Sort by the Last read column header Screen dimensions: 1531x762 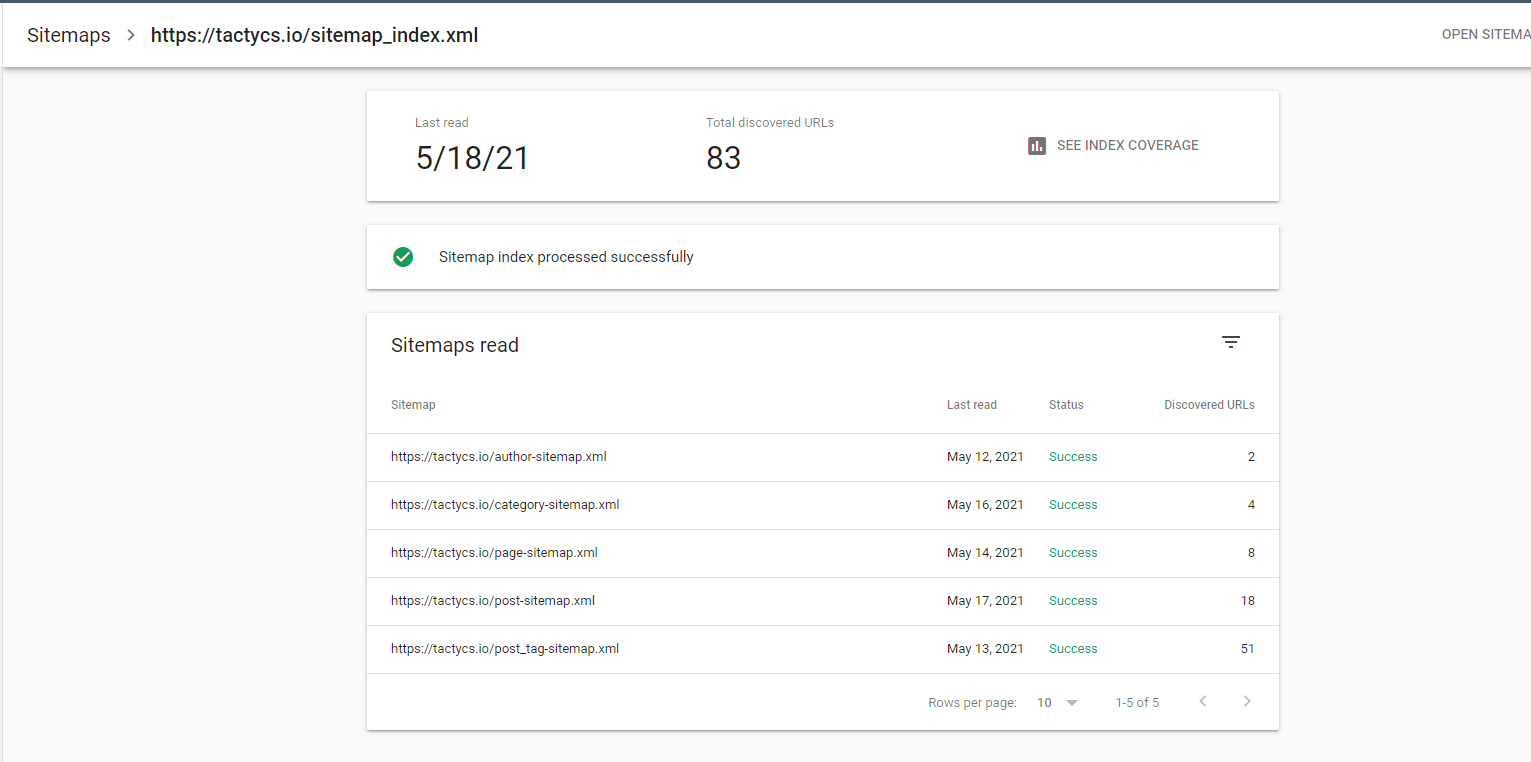[971, 405]
